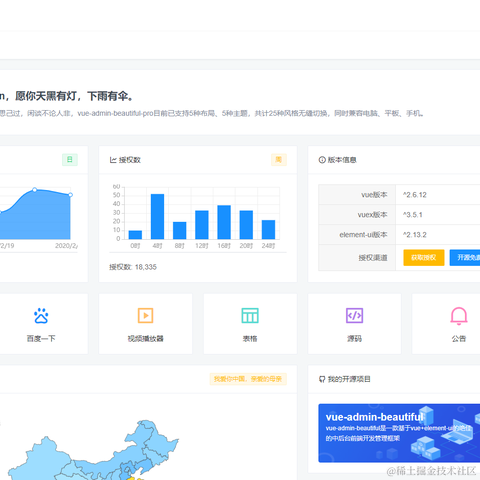This screenshot has width=480, height=480.
Task: Open the vue-admin-beautiful project banner
Action: (x=399, y=433)
